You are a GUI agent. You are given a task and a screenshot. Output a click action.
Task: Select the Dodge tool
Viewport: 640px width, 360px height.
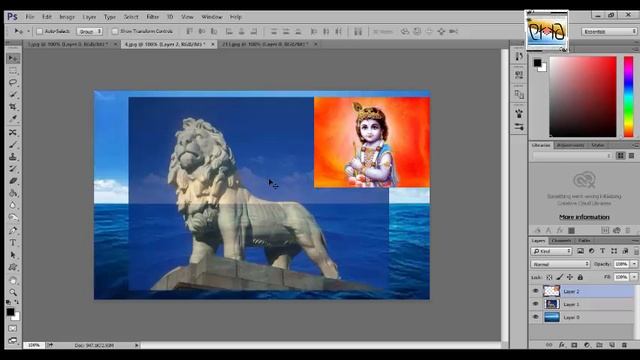(13, 217)
